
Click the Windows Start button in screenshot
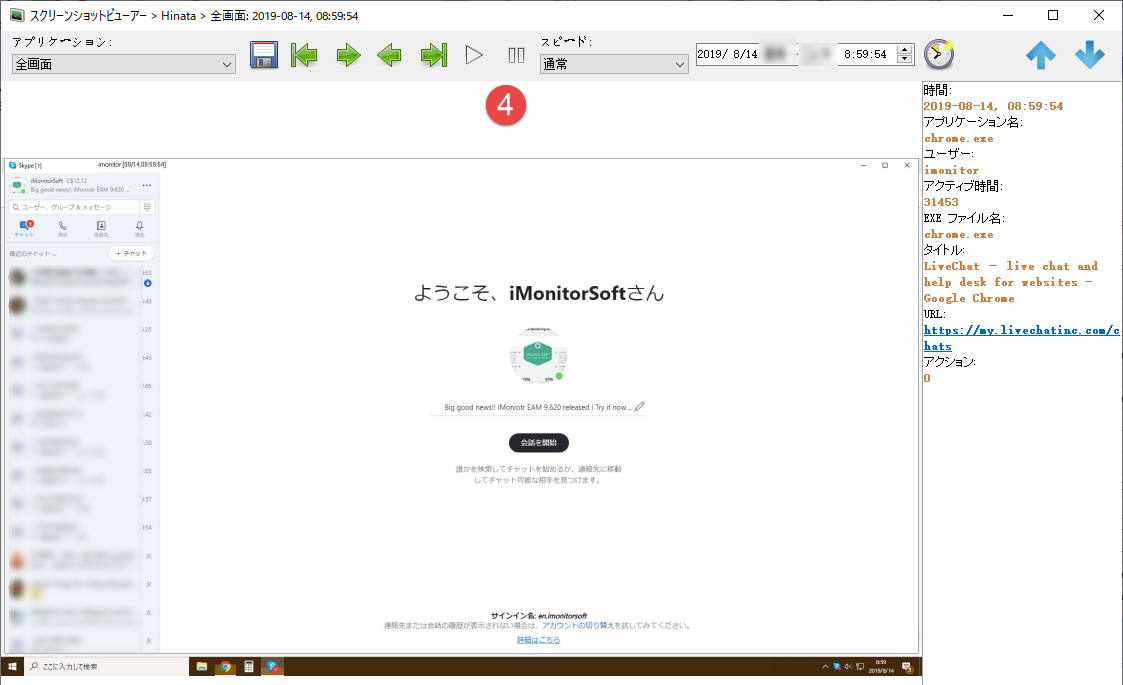(x=12, y=666)
